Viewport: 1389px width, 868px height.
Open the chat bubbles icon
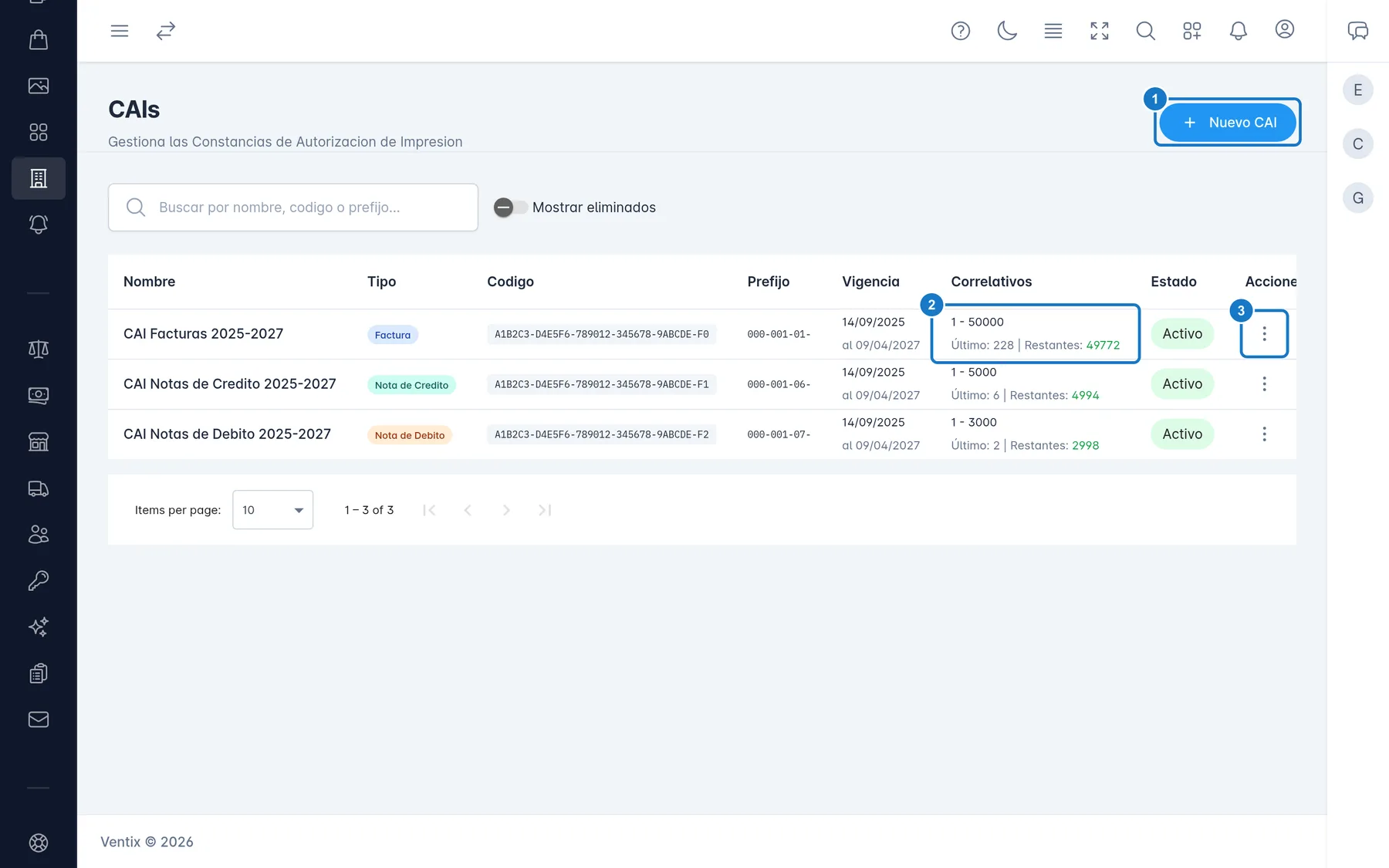point(1358,31)
